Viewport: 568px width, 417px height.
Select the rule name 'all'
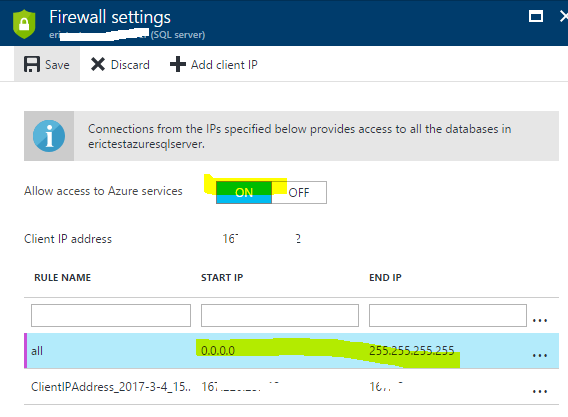point(37,351)
